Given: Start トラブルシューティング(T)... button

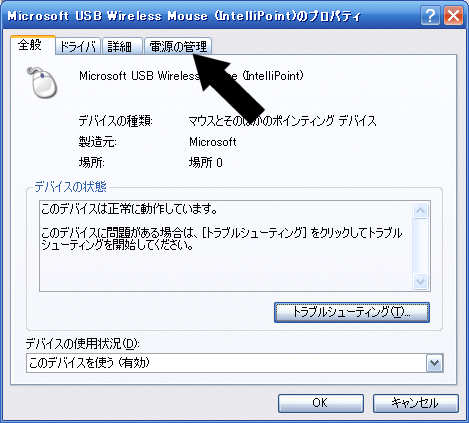Looking at the screenshot, I should [x=352, y=312].
